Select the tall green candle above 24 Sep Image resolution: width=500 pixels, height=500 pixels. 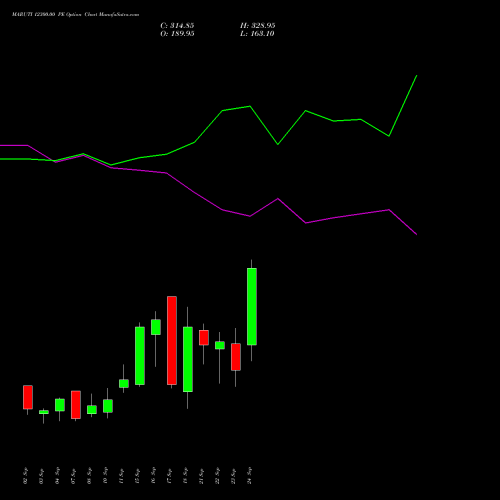[x=252, y=306]
